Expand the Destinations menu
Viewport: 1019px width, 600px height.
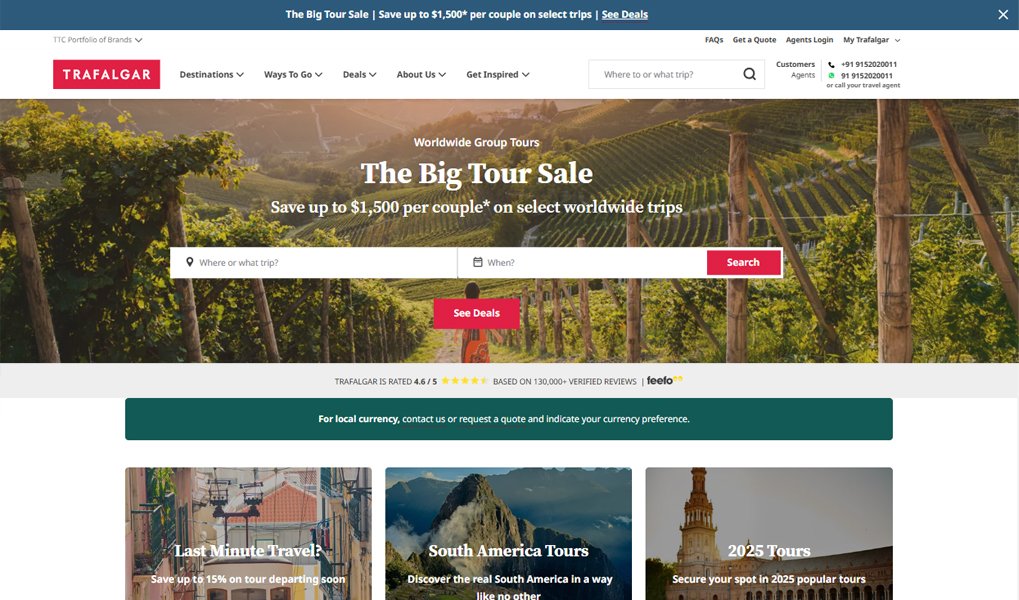pyautogui.click(x=212, y=75)
